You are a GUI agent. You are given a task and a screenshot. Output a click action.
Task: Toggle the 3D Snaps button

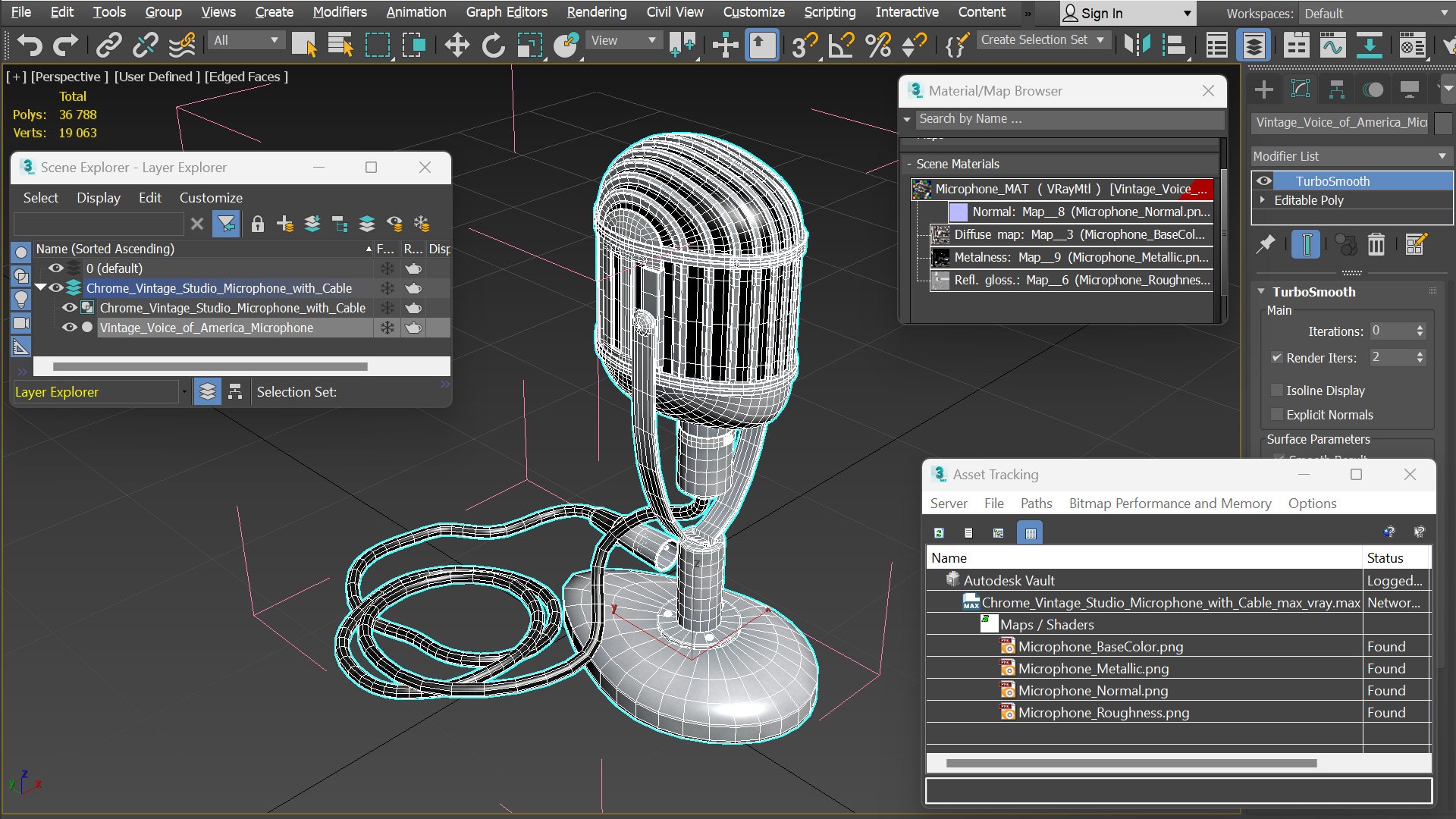click(x=804, y=45)
